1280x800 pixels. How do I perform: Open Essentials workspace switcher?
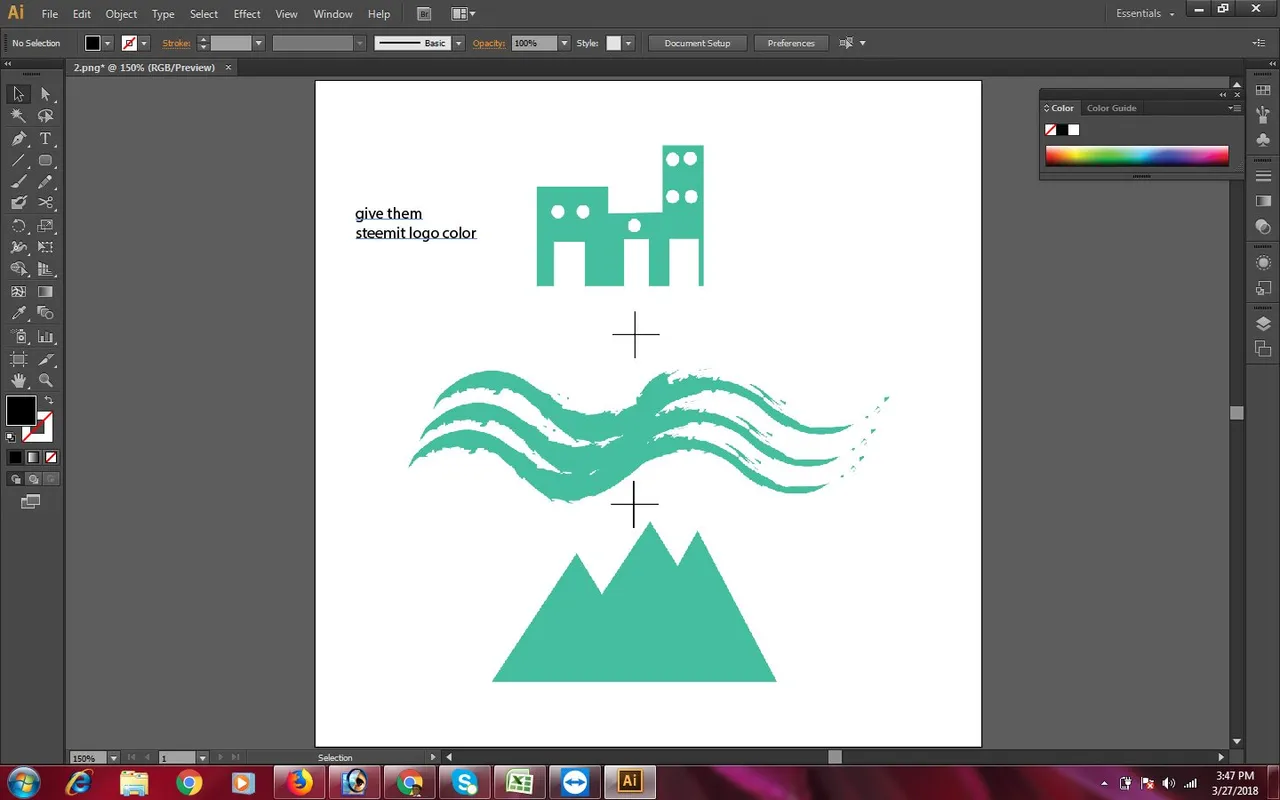[x=1145, y=14]
